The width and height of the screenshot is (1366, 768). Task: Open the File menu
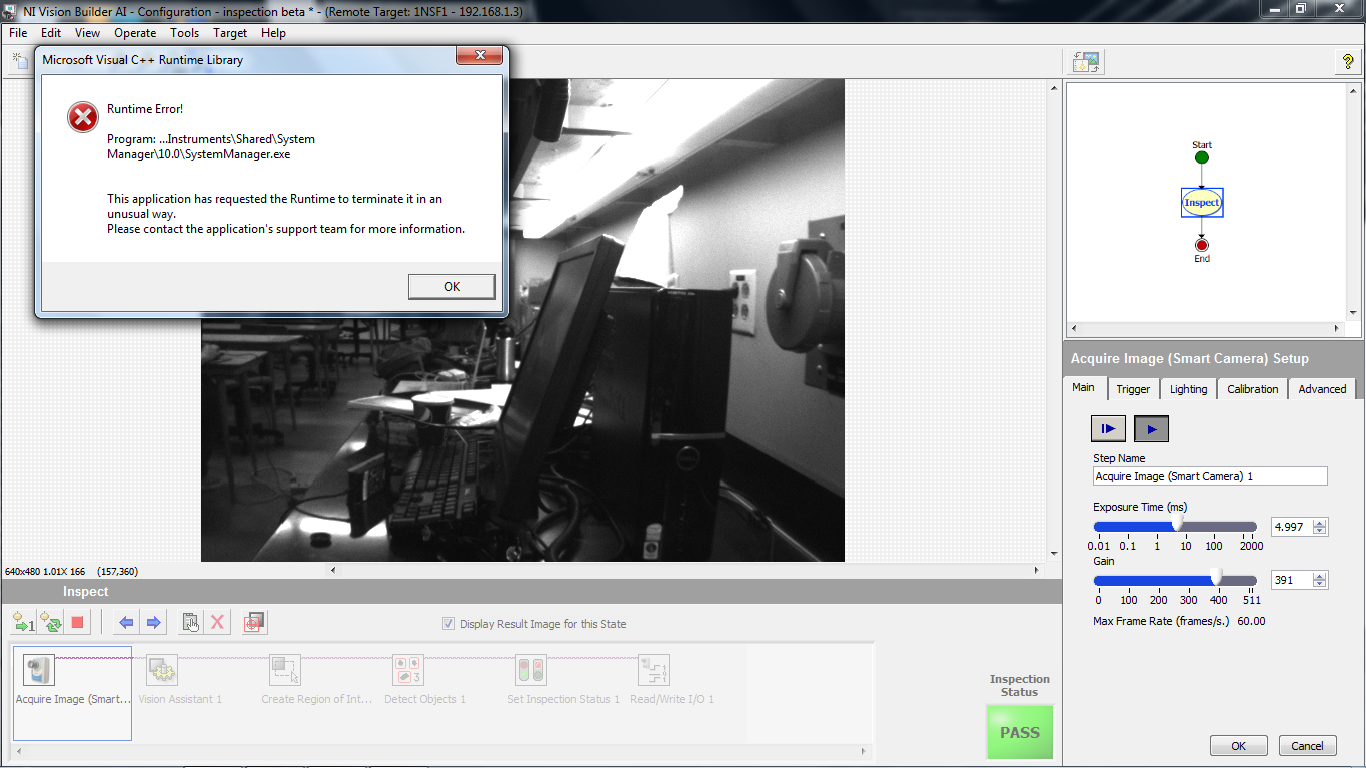pyautogui.click(x=18, y=33)
